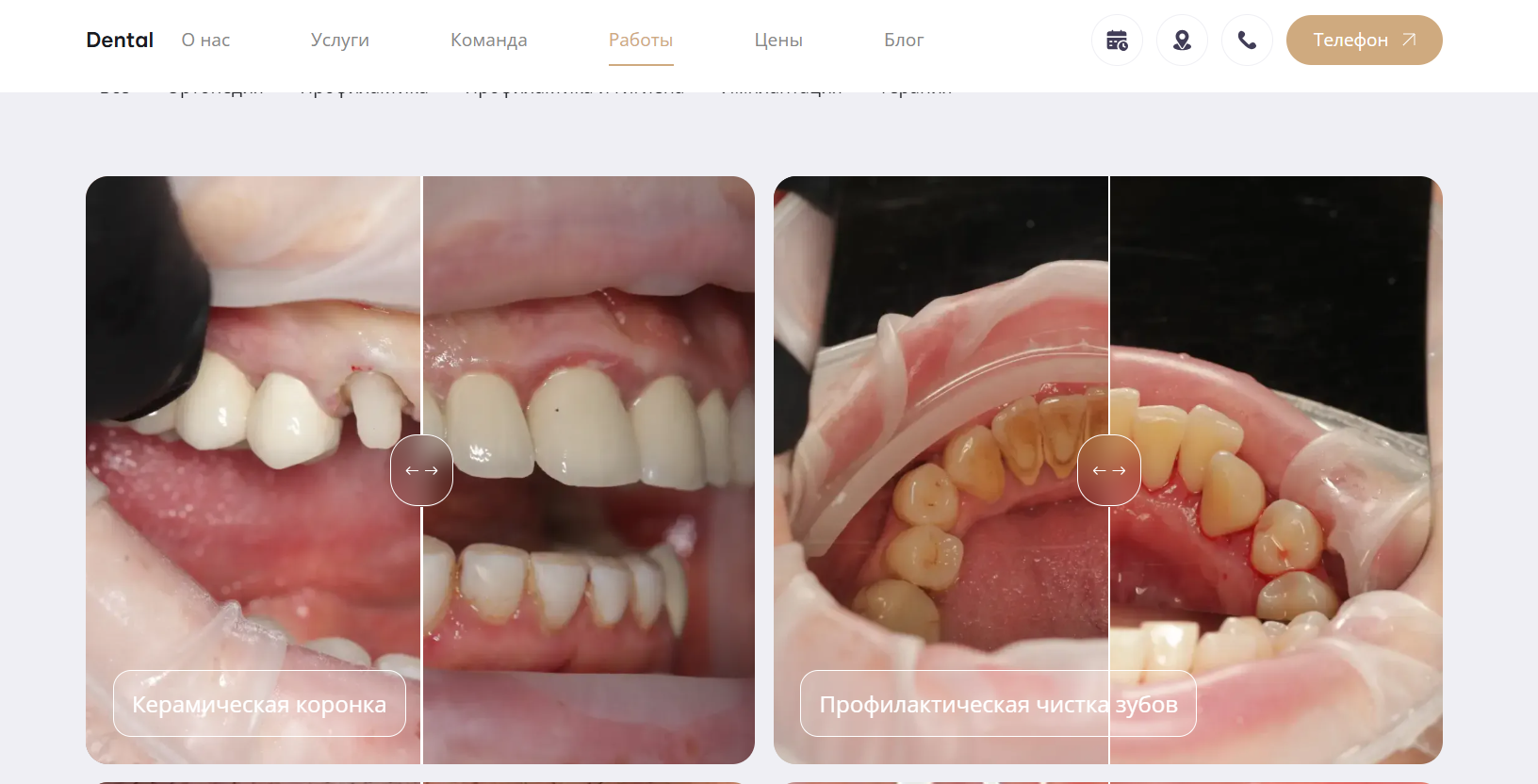Screen dimensions: 1538x784
Task: Open the Цены page
Action: pos(778,40)
